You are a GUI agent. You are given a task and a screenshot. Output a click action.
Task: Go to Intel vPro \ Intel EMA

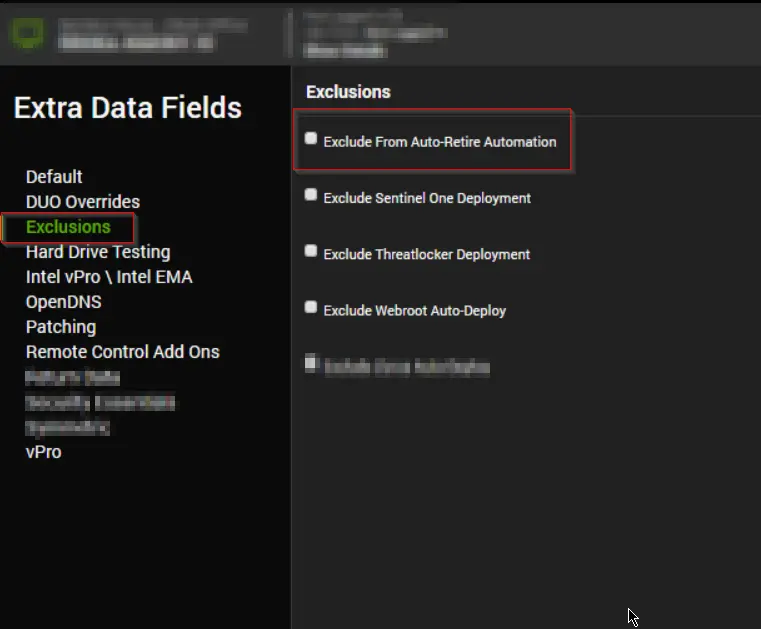(x=109, y=277)
